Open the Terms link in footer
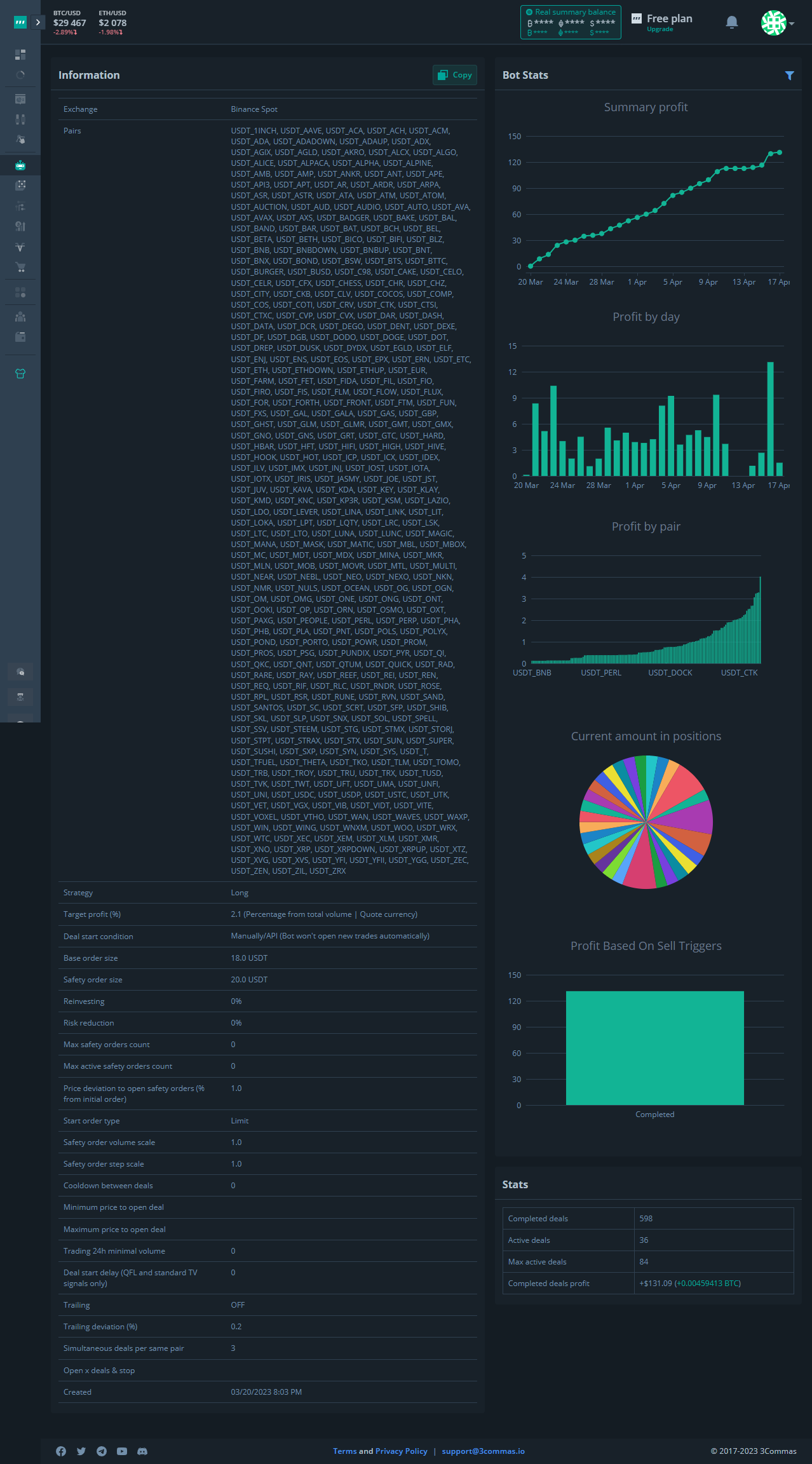812x1464 pixels. point(345,1451)
